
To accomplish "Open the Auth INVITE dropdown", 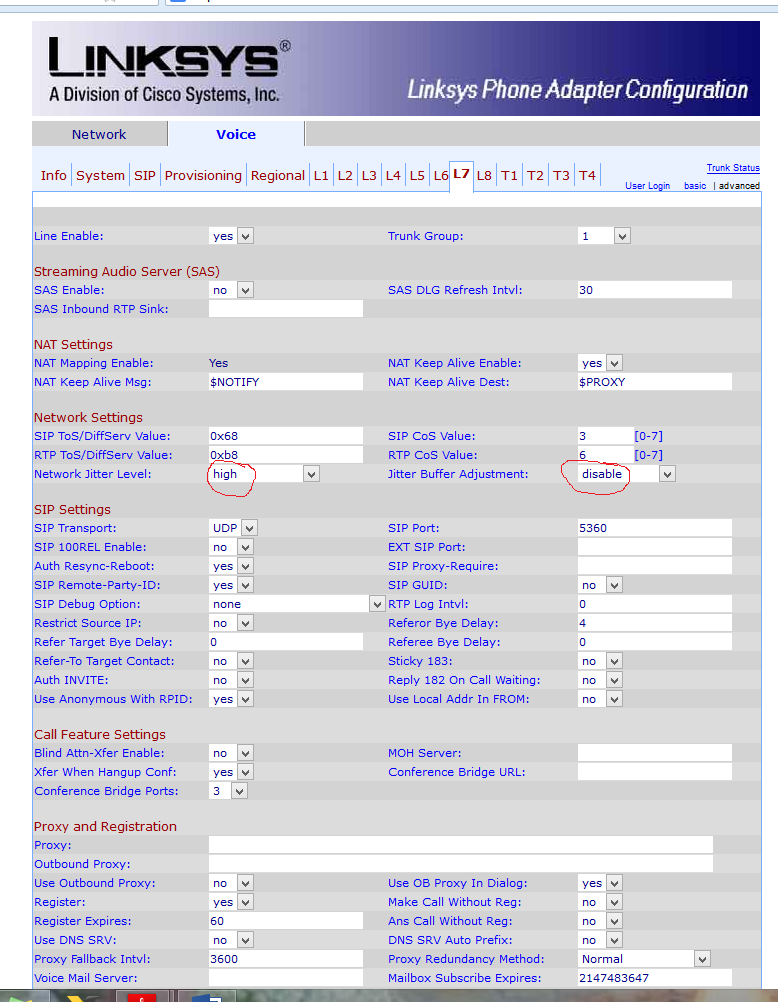I will (x=231, y=680).
